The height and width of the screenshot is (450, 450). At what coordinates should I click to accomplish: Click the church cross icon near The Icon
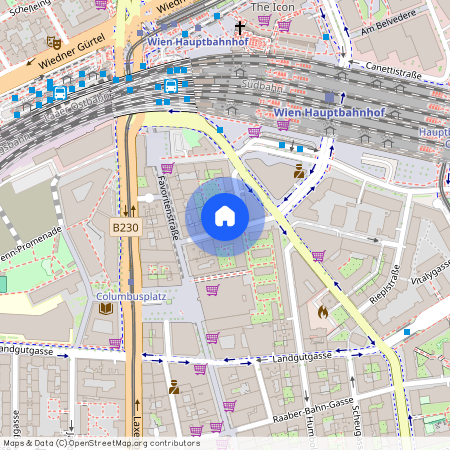[x=240, y=28]
